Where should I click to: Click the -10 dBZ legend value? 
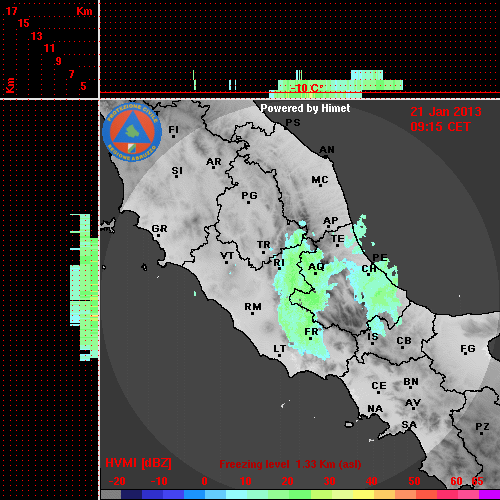pos(159,481)
